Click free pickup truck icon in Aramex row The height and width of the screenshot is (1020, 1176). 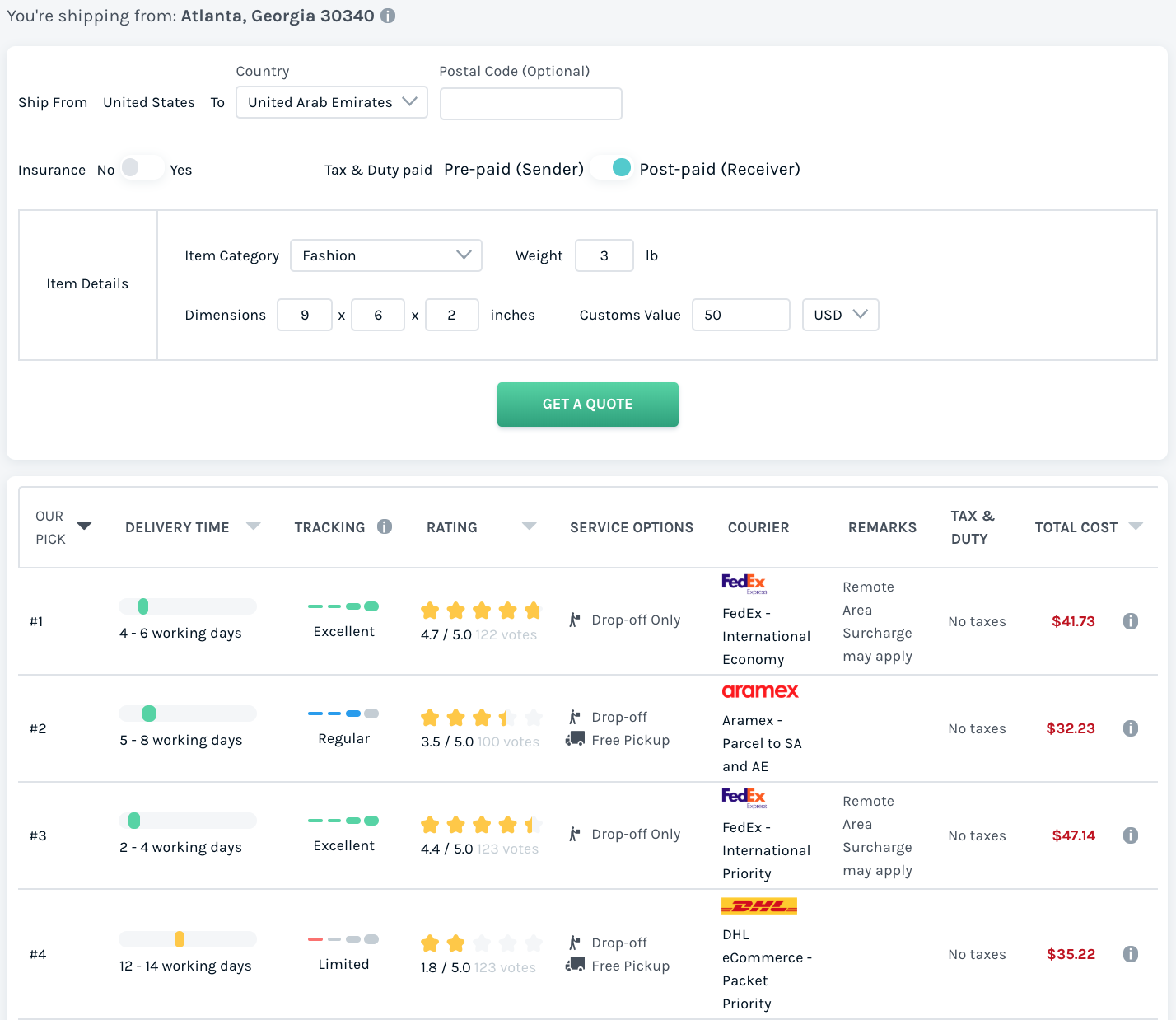575,739
